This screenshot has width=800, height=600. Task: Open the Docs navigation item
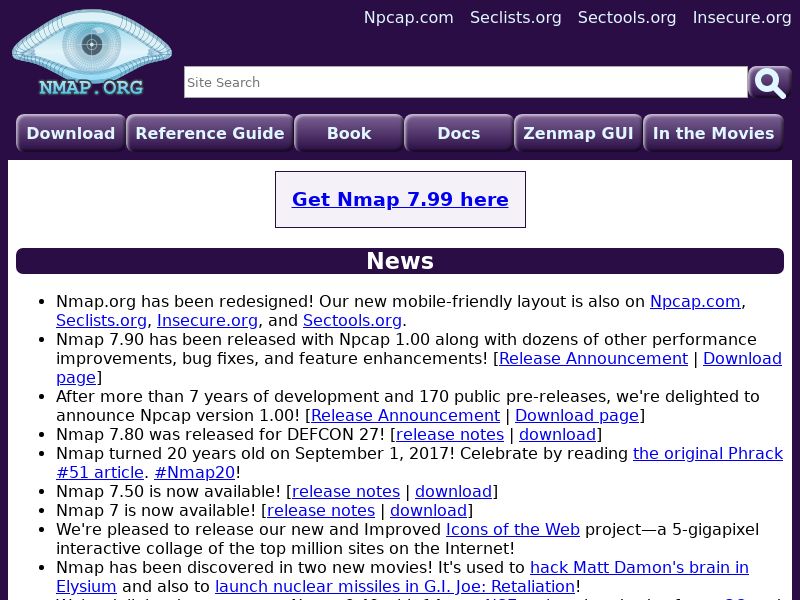click(x=459, y=133)
